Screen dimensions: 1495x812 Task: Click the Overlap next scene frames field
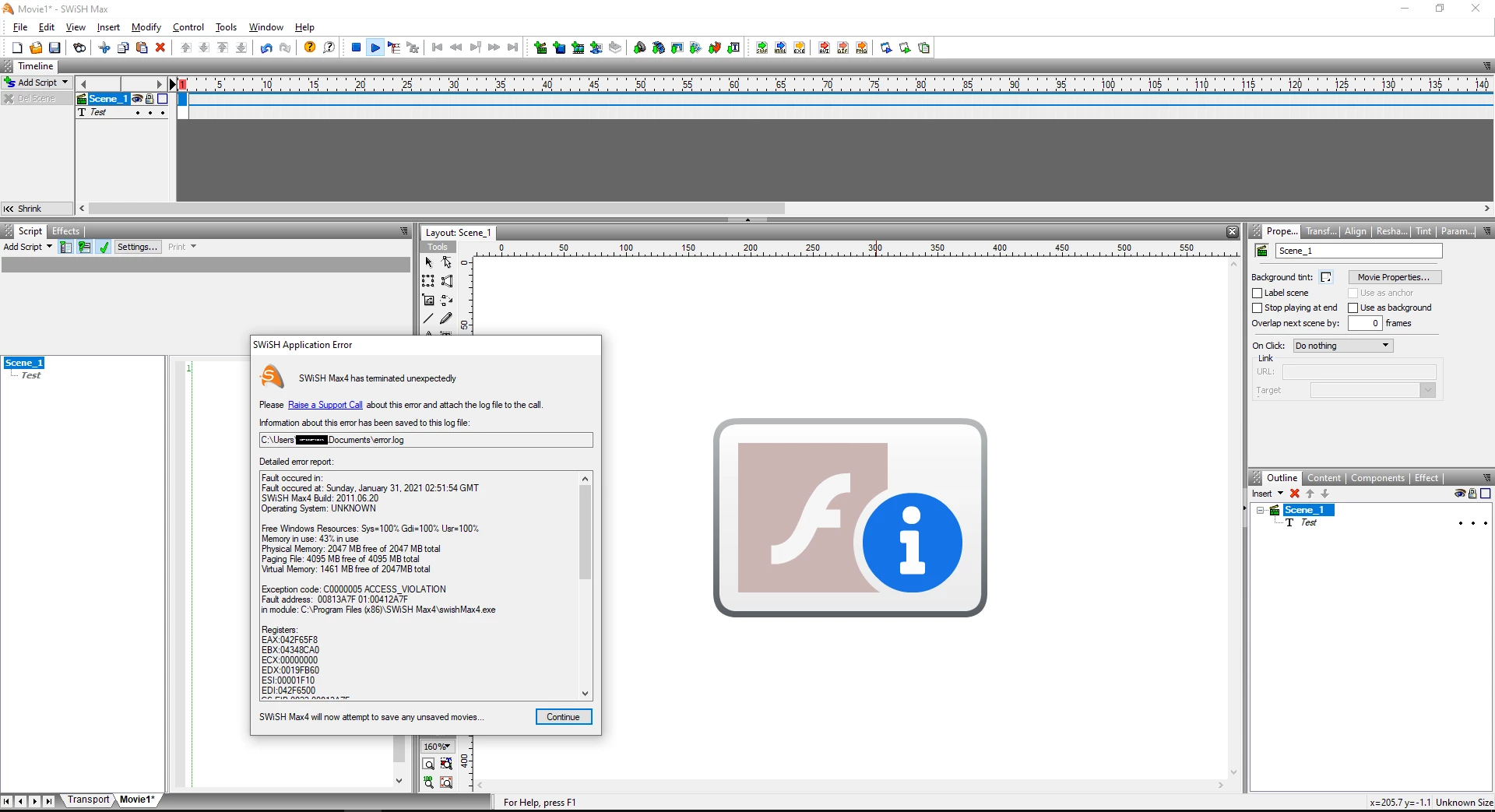(x=1364, y=323)
